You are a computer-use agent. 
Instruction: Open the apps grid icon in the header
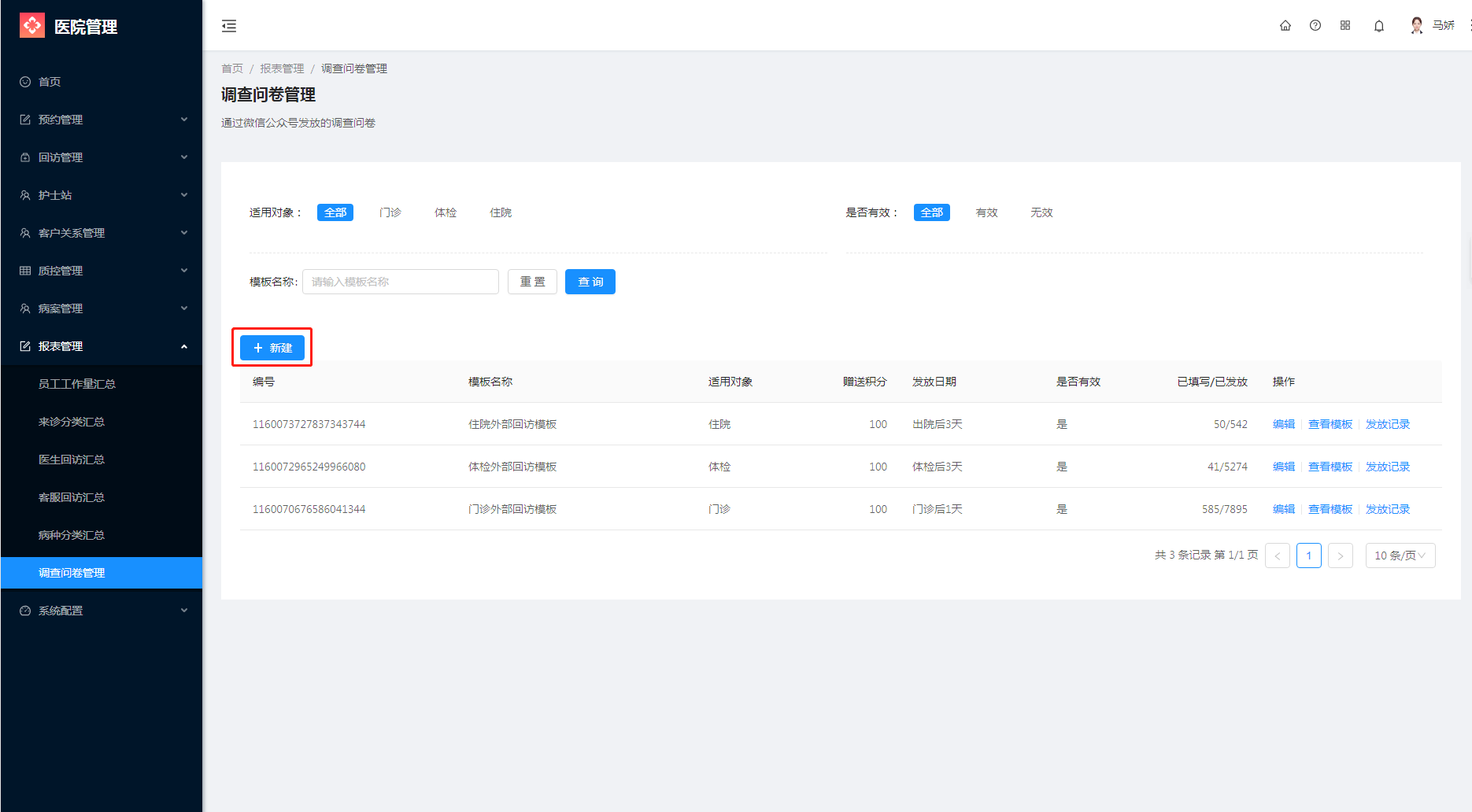coord(1345,25)
